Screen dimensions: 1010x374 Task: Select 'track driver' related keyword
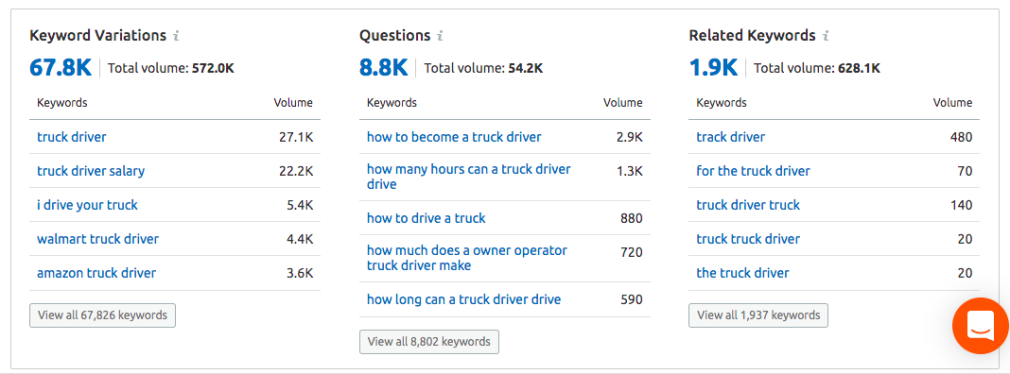pyautogui.click(x=730, y=137)
